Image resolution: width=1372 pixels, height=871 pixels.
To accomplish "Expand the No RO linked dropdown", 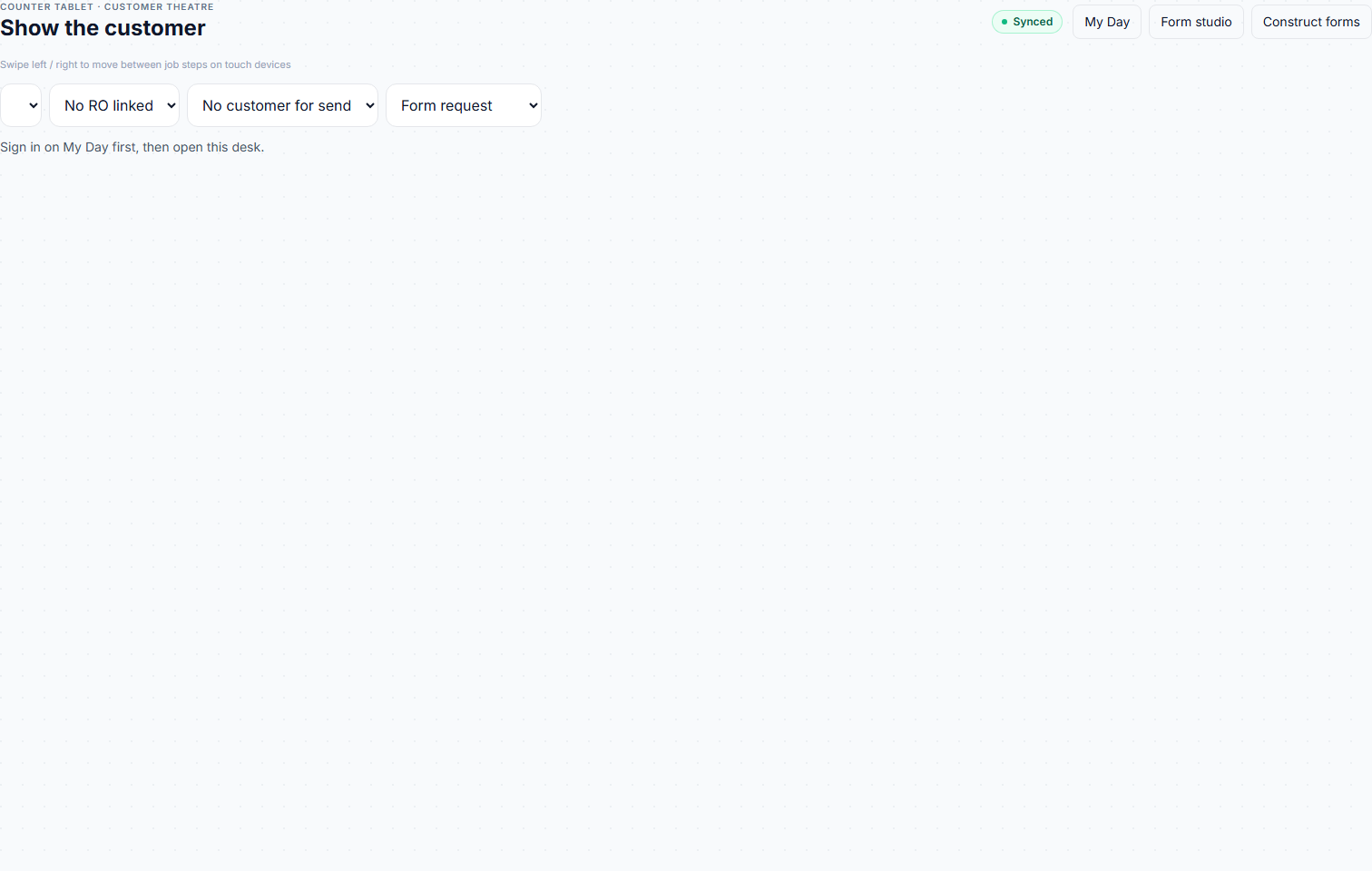I will tap(114, 105).
